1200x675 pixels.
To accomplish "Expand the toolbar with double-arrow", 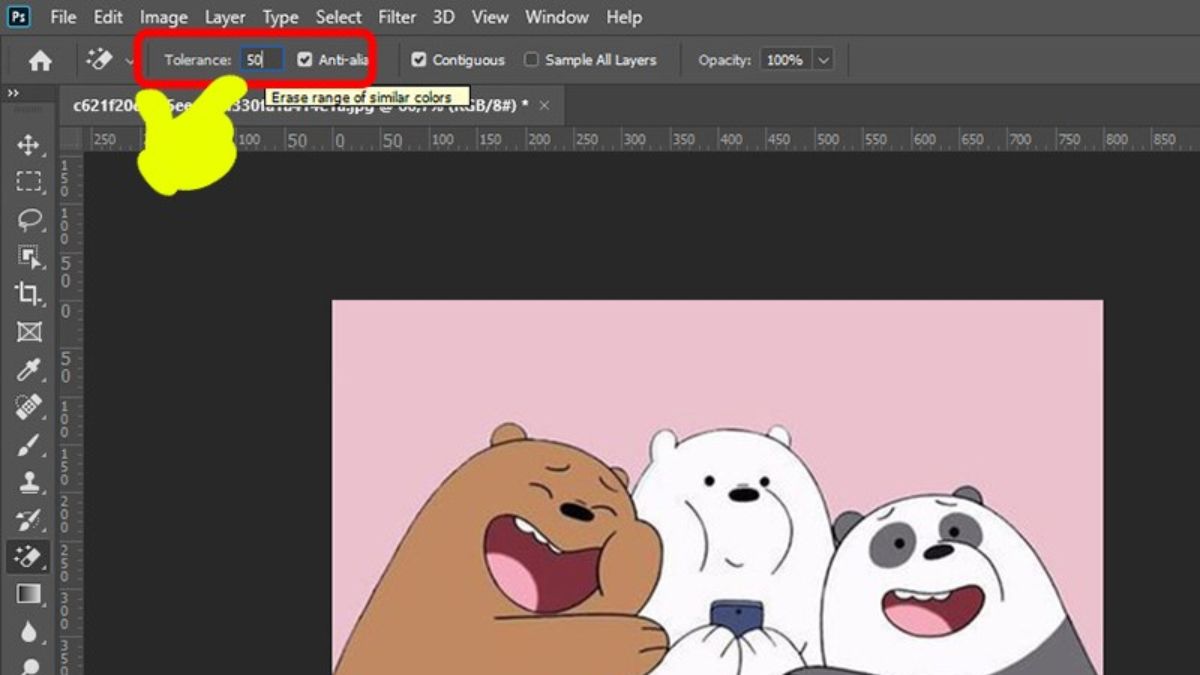I will click(x=14, y=93).
